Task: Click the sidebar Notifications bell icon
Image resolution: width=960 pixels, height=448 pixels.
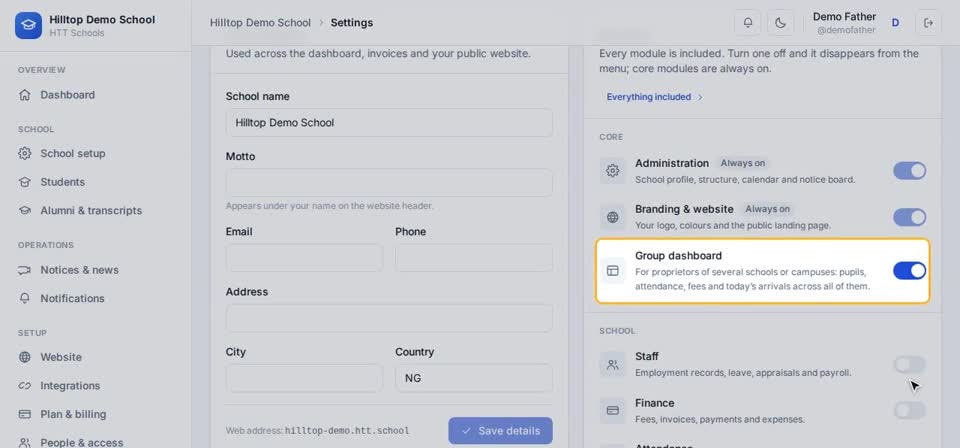Action: click(x=24, y=298)
